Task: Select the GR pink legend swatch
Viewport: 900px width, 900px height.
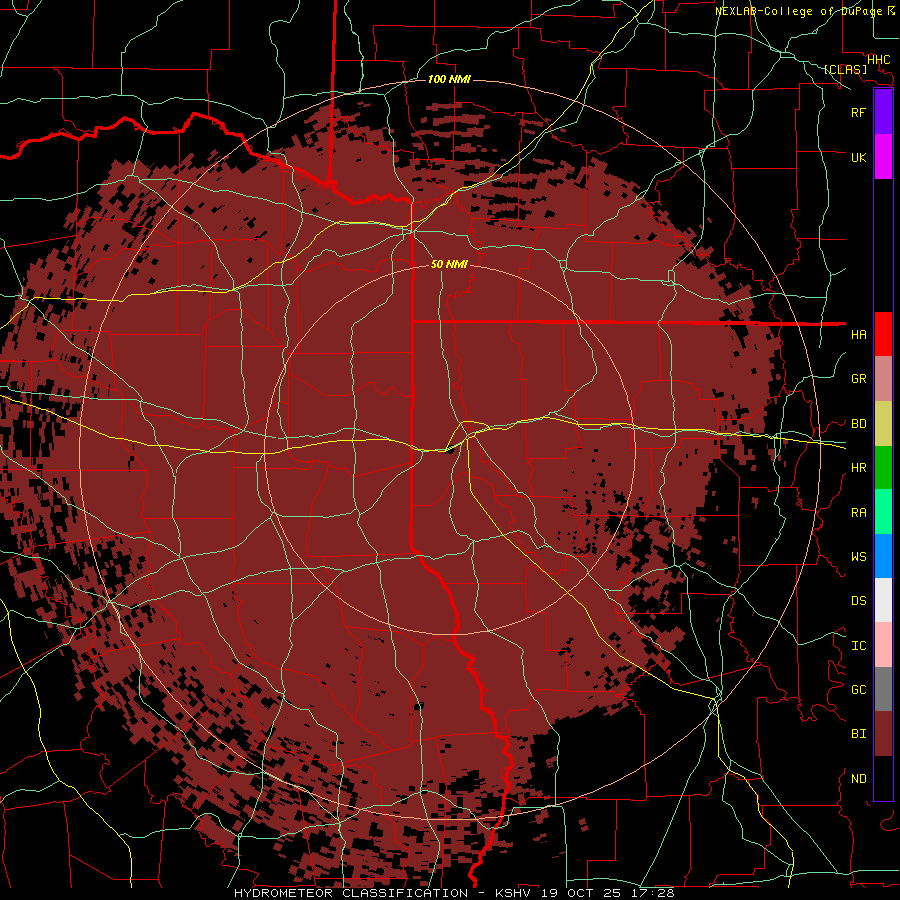Action: 883,379
